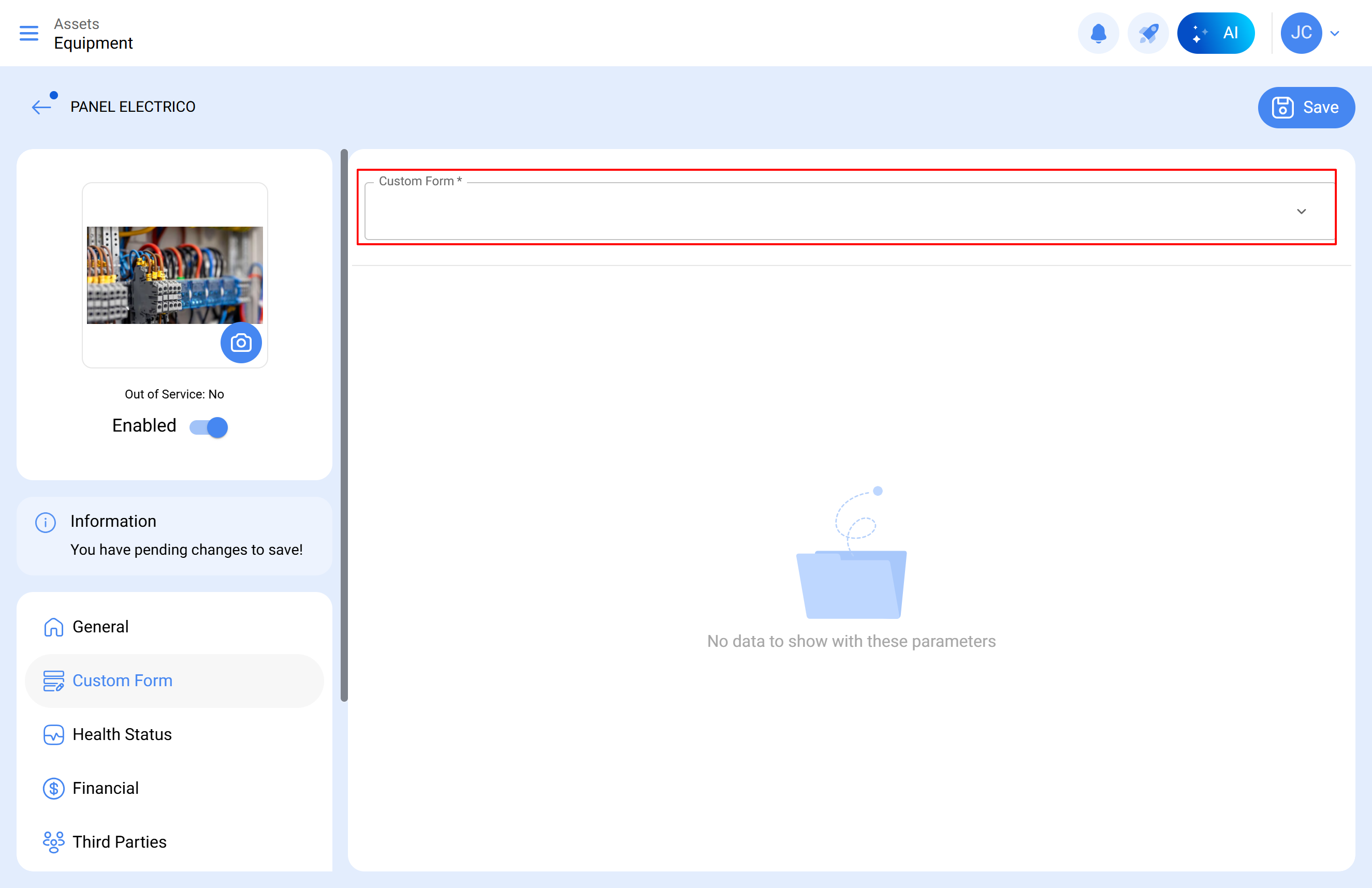Switch to the Financial section

106,788
